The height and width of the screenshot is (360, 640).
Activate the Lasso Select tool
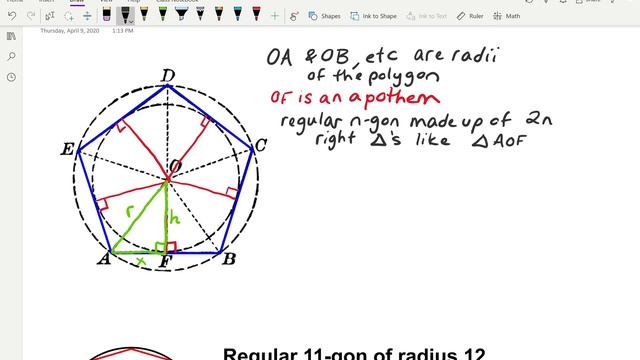tap(69, 16)
